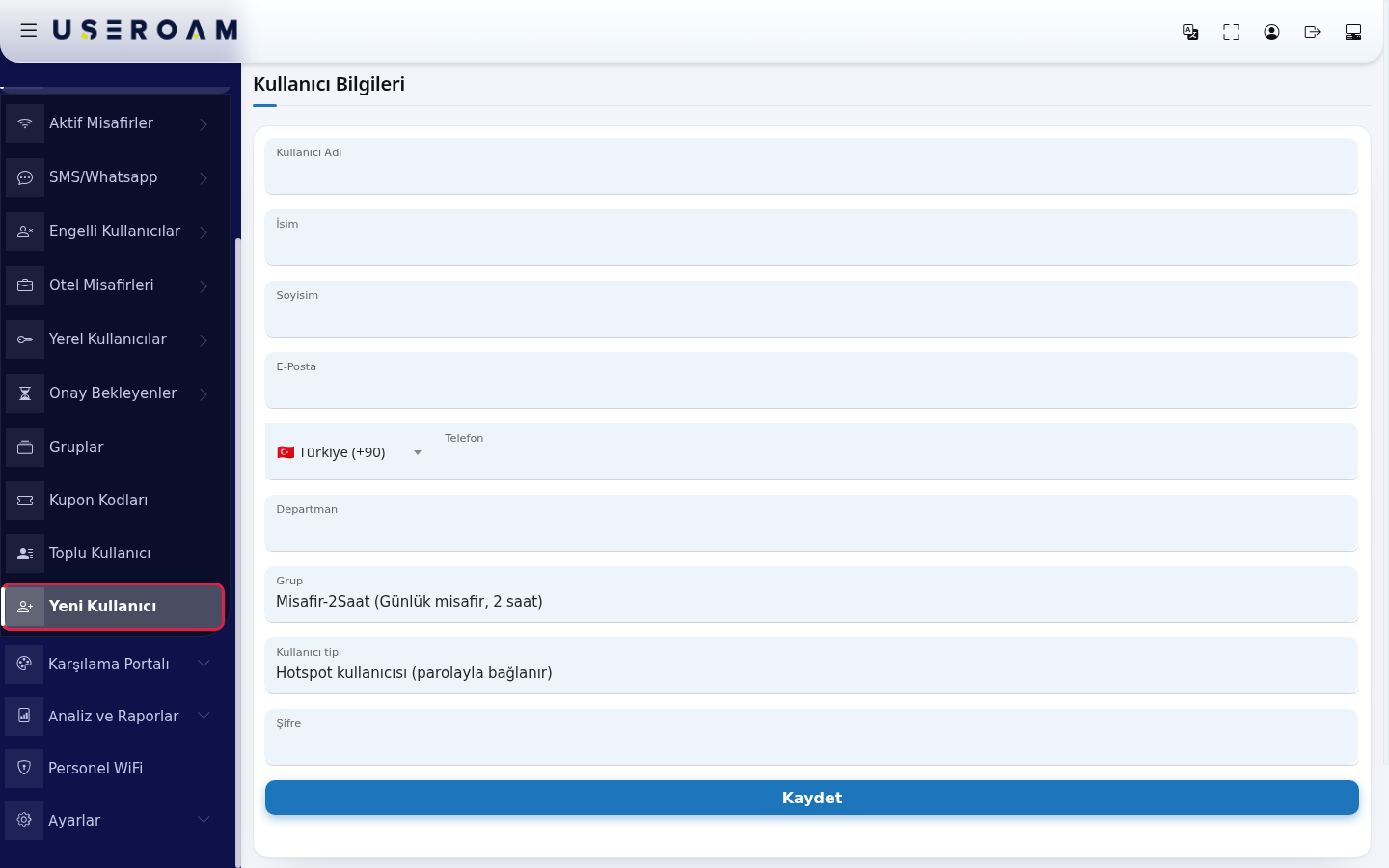Screen dimensions: 1389x868
Task: Open the Türkiye (+90) country code dropdown
Action: [349, 452]
